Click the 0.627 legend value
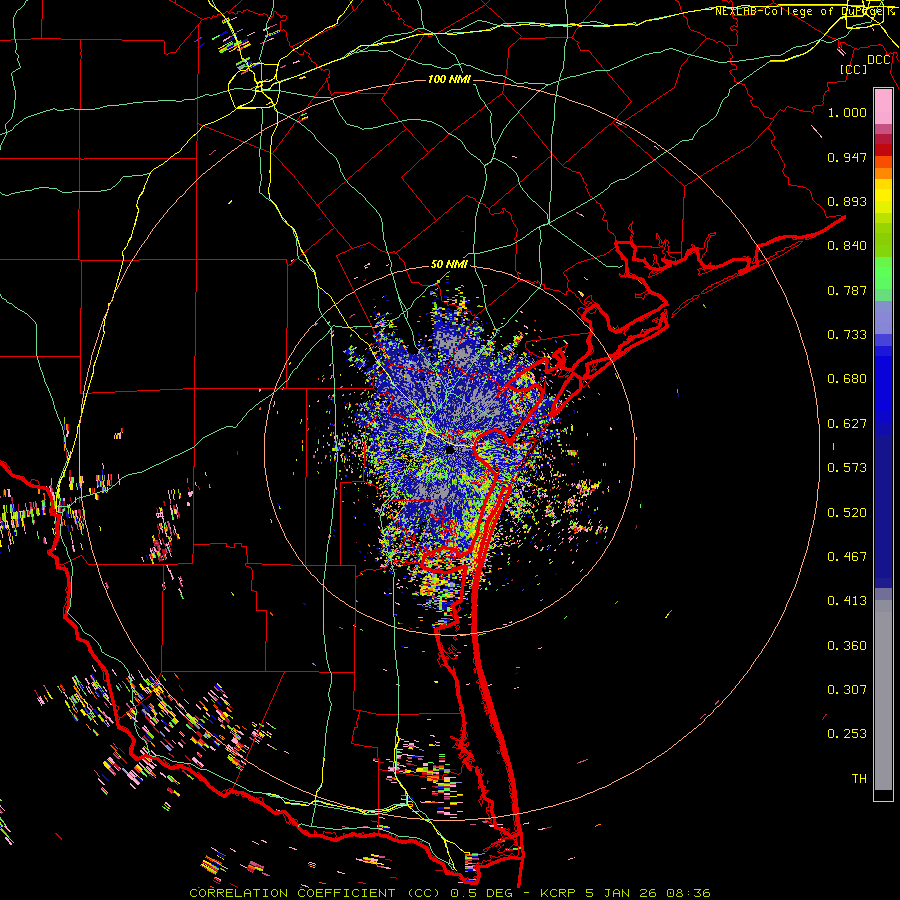The width and height of the screenshot is (900, 900). pyautogui.click(x=847, y=424)
